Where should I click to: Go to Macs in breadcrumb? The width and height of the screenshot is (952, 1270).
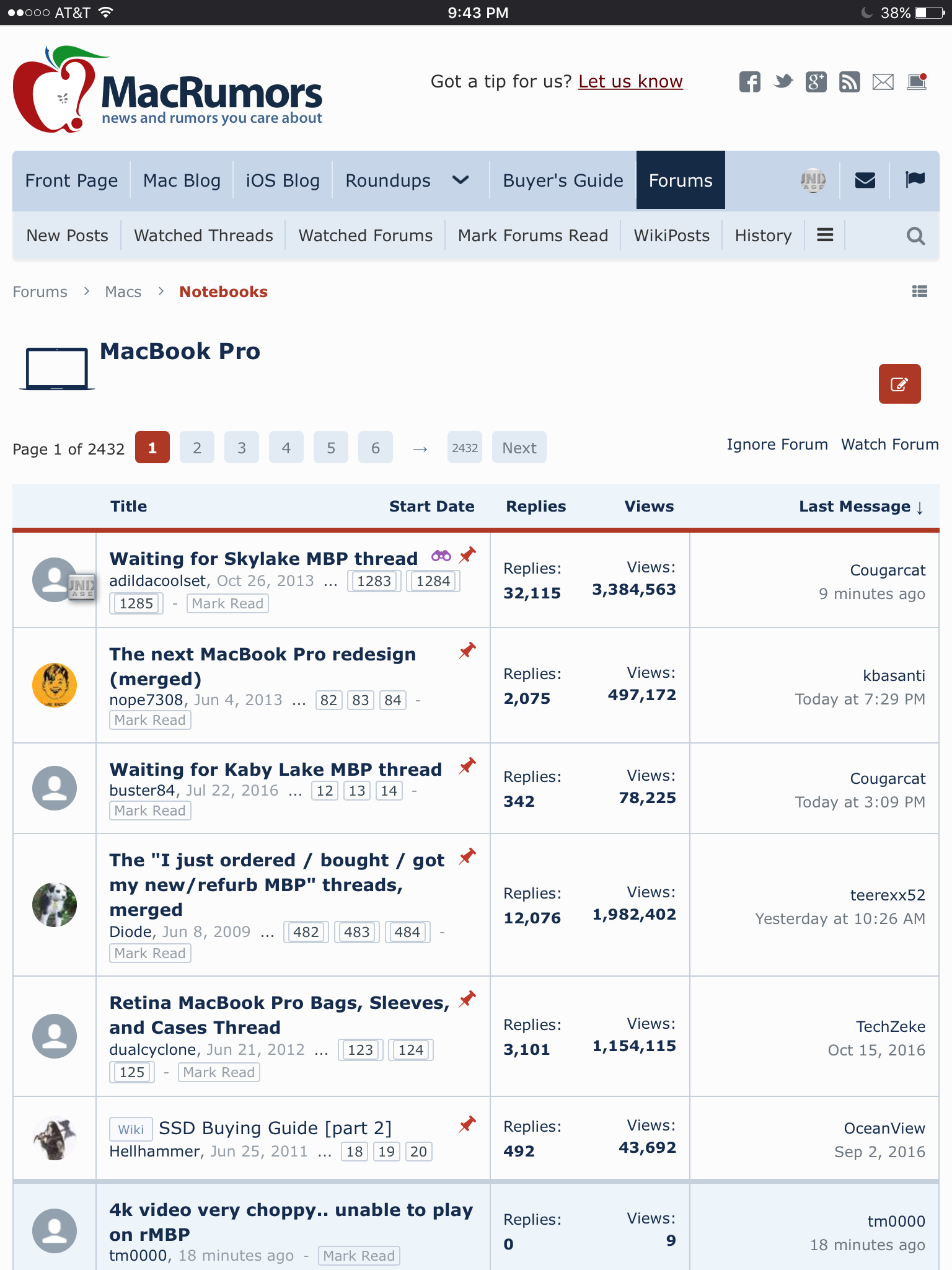(123, 291)
